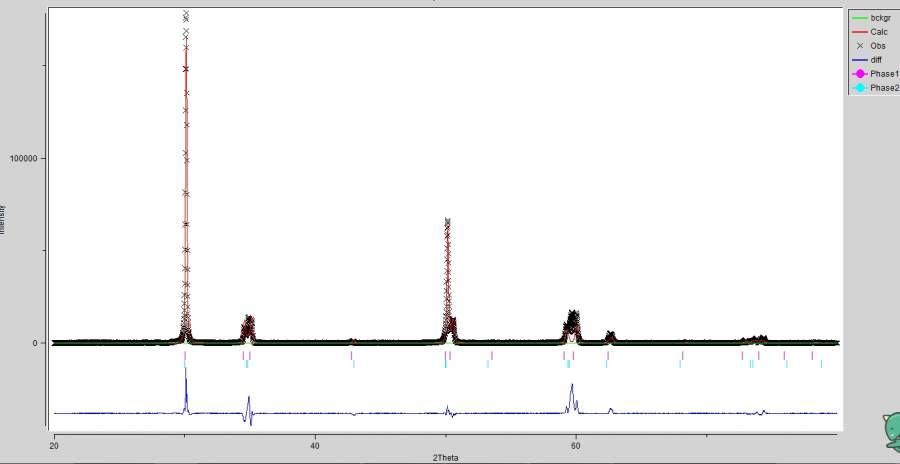Click the 100000 y-axis tick label
The height and width of the screenshot is (464, 900).
(x=22, y=159)
